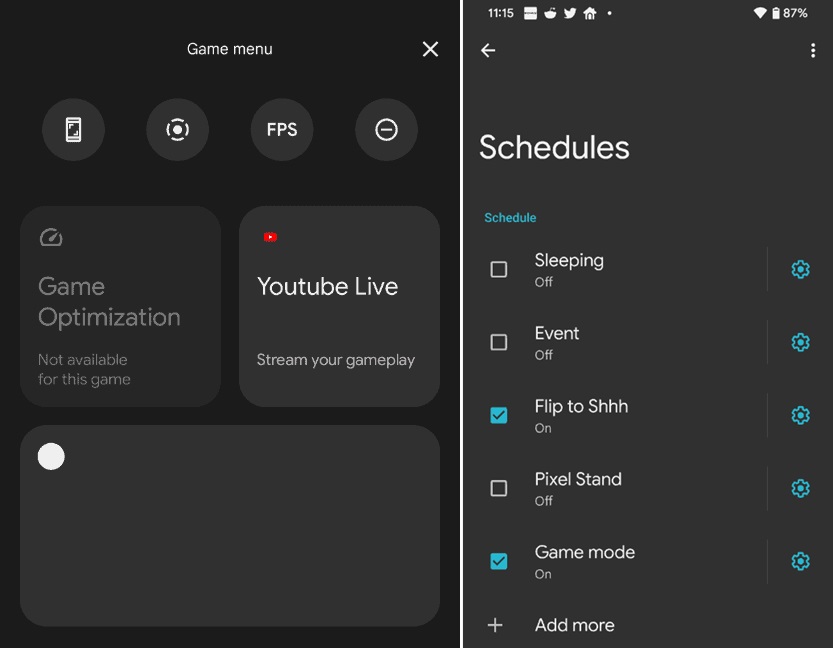833x648 pixels.
Task: Toggle Do Not Disturb circle icon
Action: (x=386, y=129)
